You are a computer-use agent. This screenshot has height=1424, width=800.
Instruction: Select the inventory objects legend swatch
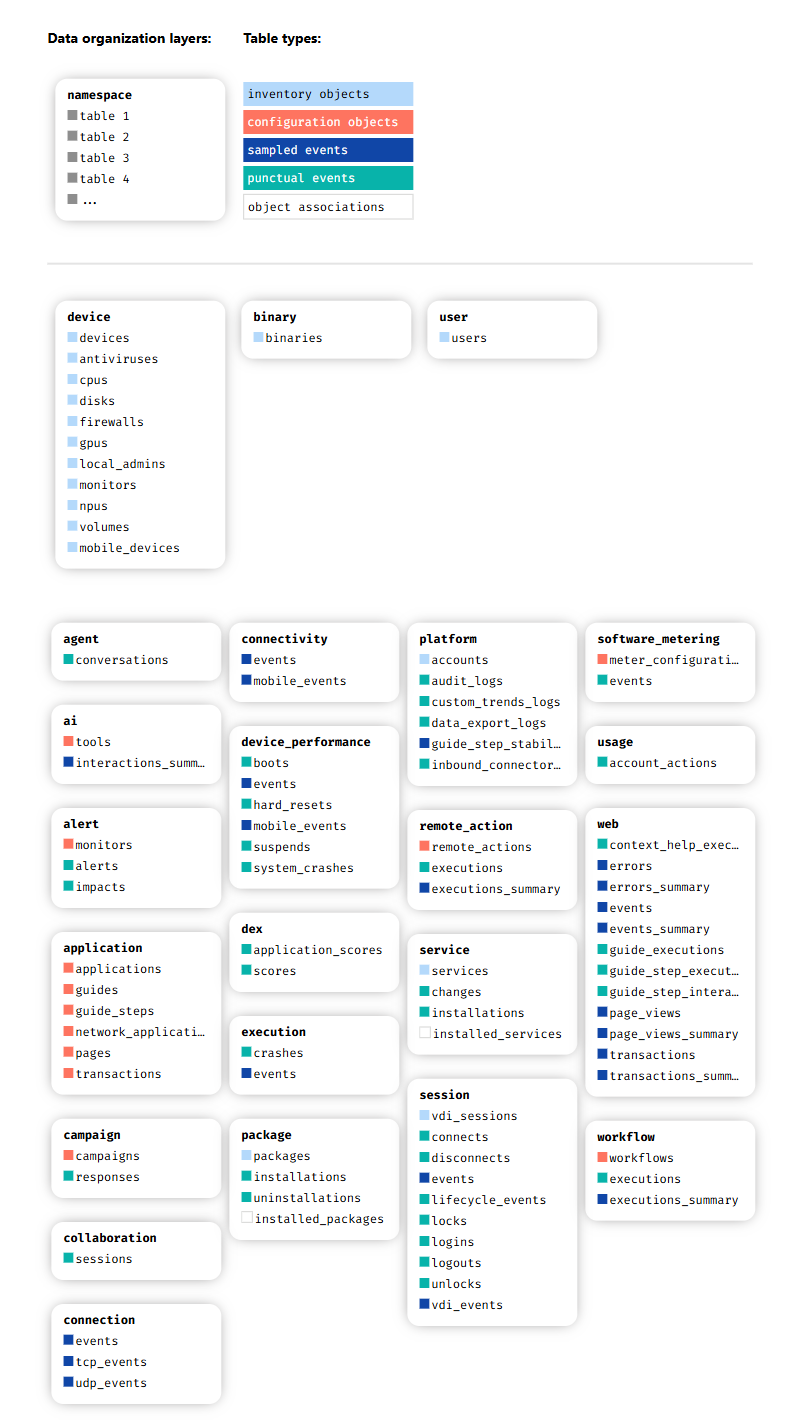328,94
